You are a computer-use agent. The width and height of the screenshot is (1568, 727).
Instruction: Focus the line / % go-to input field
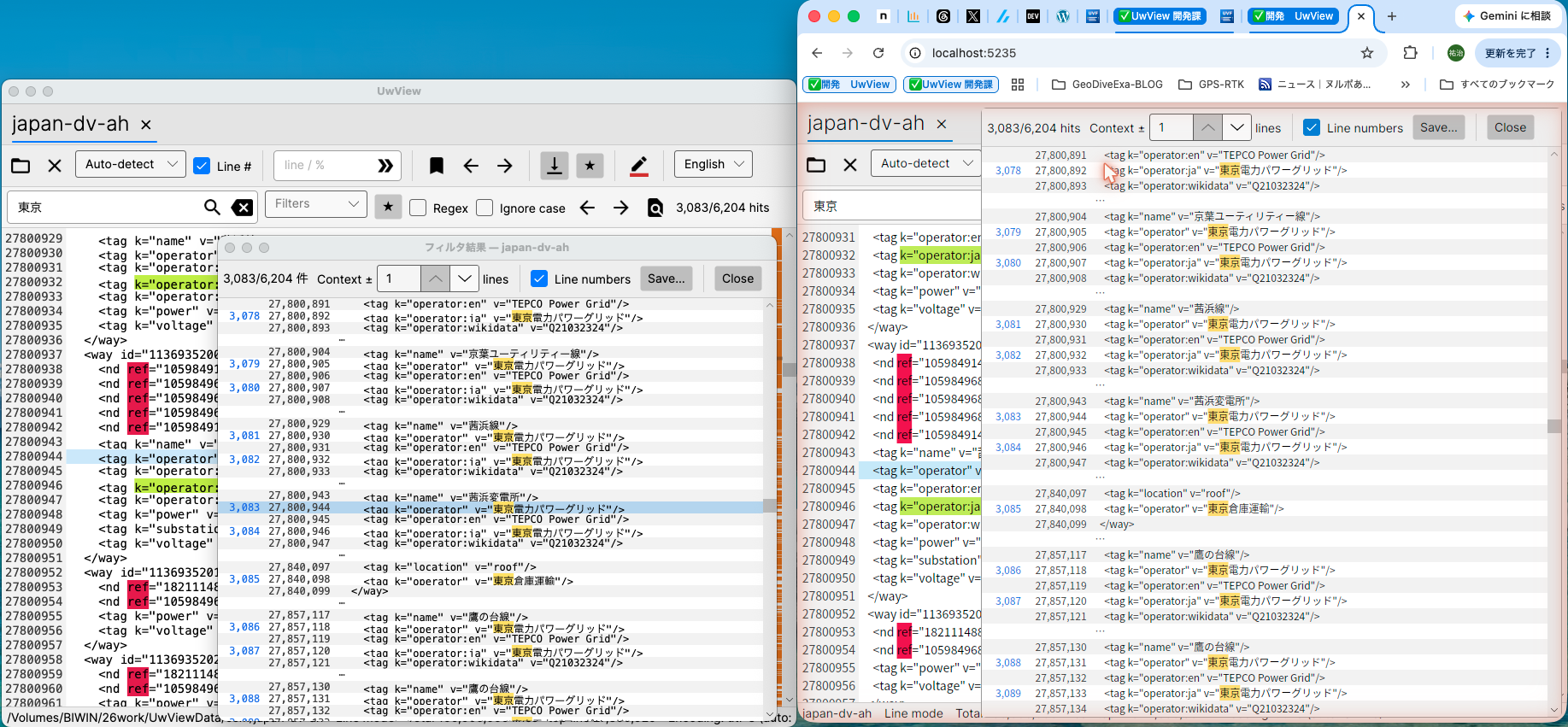pos(325,165)
